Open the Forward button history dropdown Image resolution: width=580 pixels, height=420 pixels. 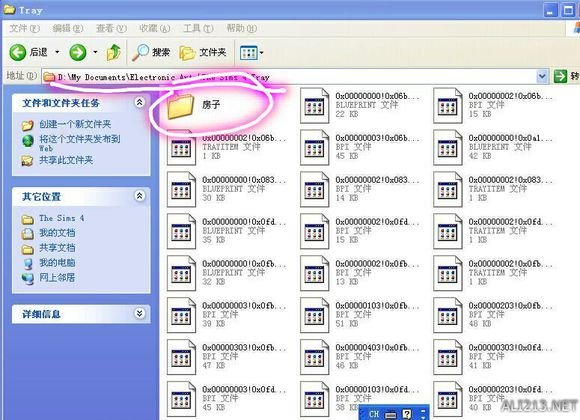(x=95, y=52)
